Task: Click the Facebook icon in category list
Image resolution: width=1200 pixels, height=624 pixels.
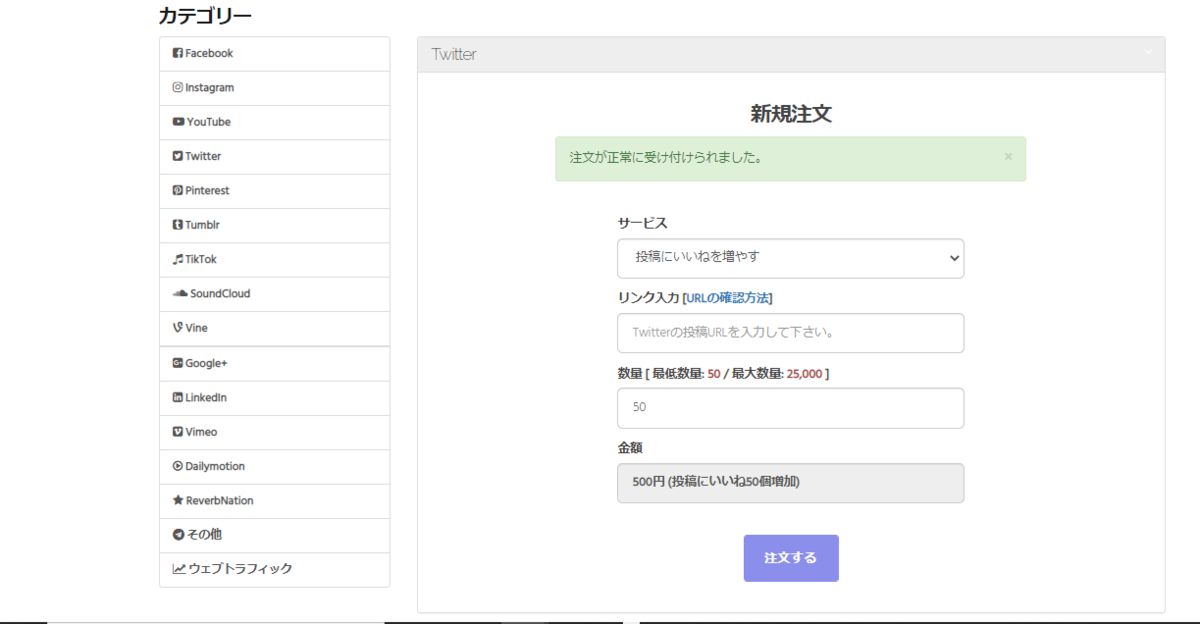Action: (178, 53)
